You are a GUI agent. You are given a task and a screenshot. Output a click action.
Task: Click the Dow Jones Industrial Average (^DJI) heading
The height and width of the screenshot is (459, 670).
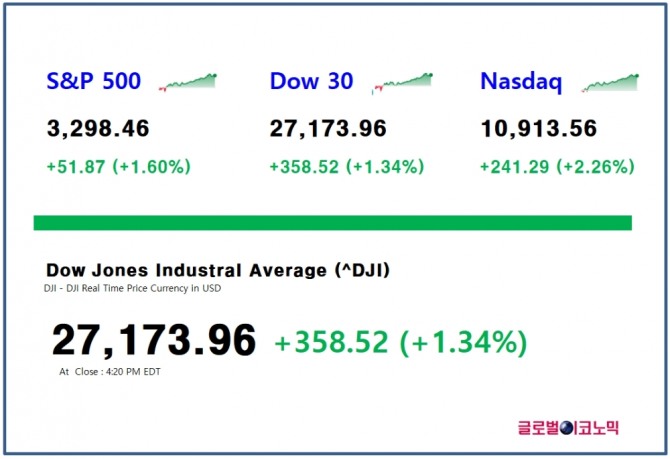(218, 271)
